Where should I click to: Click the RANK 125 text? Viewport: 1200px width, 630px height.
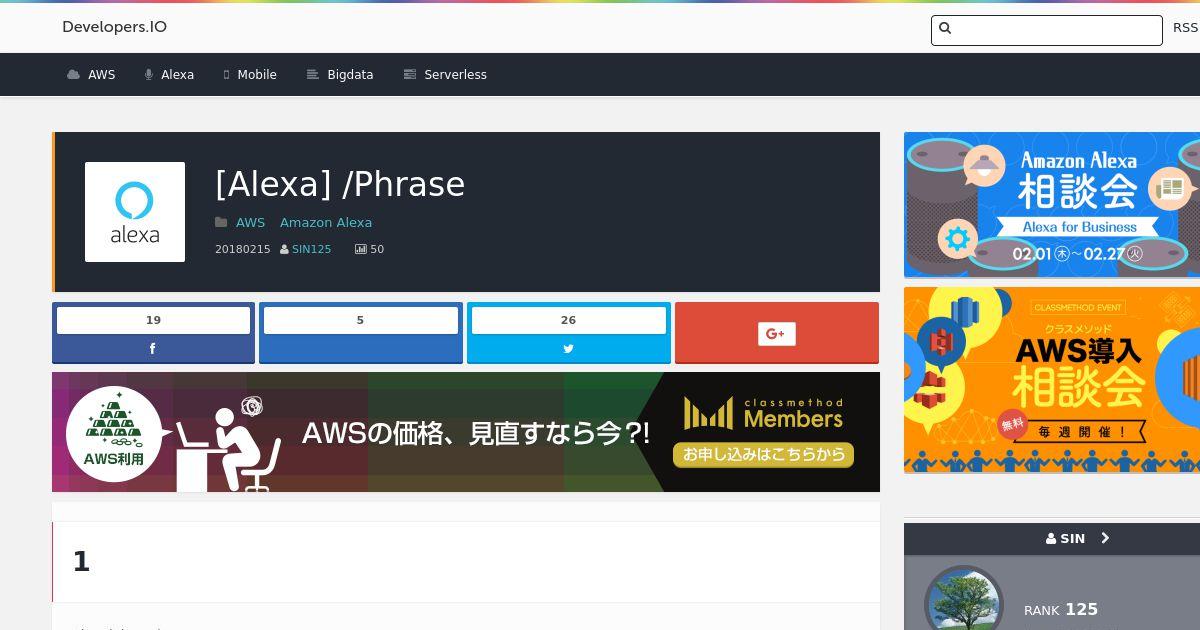[x=1061, y=610]
